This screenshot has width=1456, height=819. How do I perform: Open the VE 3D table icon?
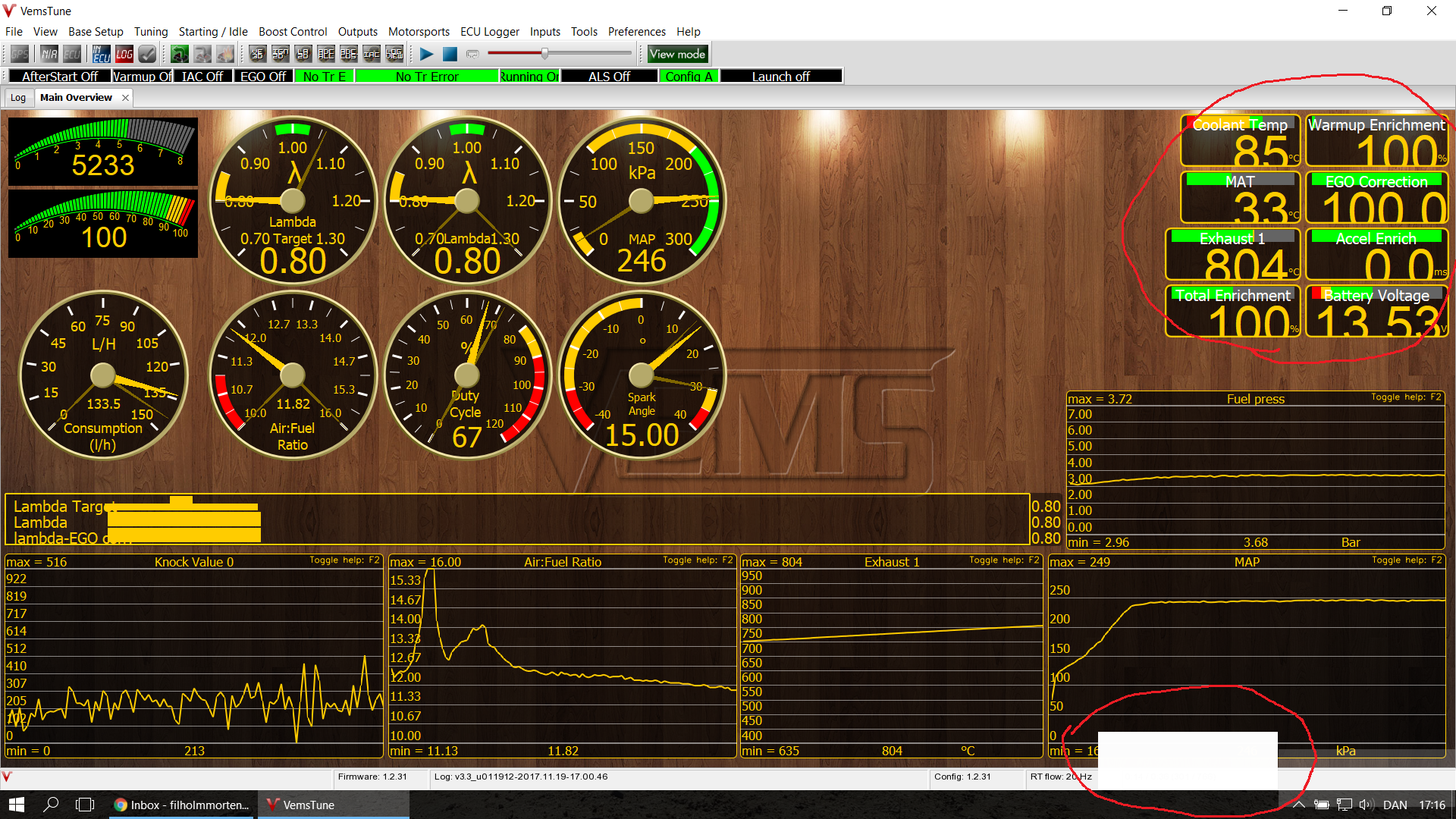tap(258, 54)
